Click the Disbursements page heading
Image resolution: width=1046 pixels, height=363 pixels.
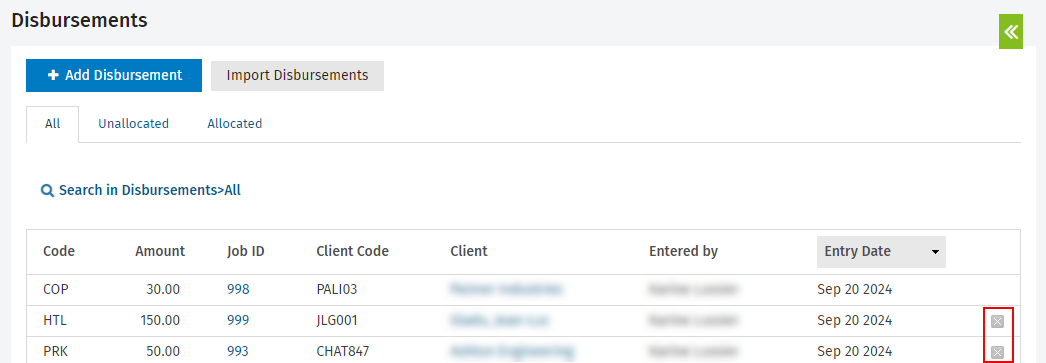point(79,20)
